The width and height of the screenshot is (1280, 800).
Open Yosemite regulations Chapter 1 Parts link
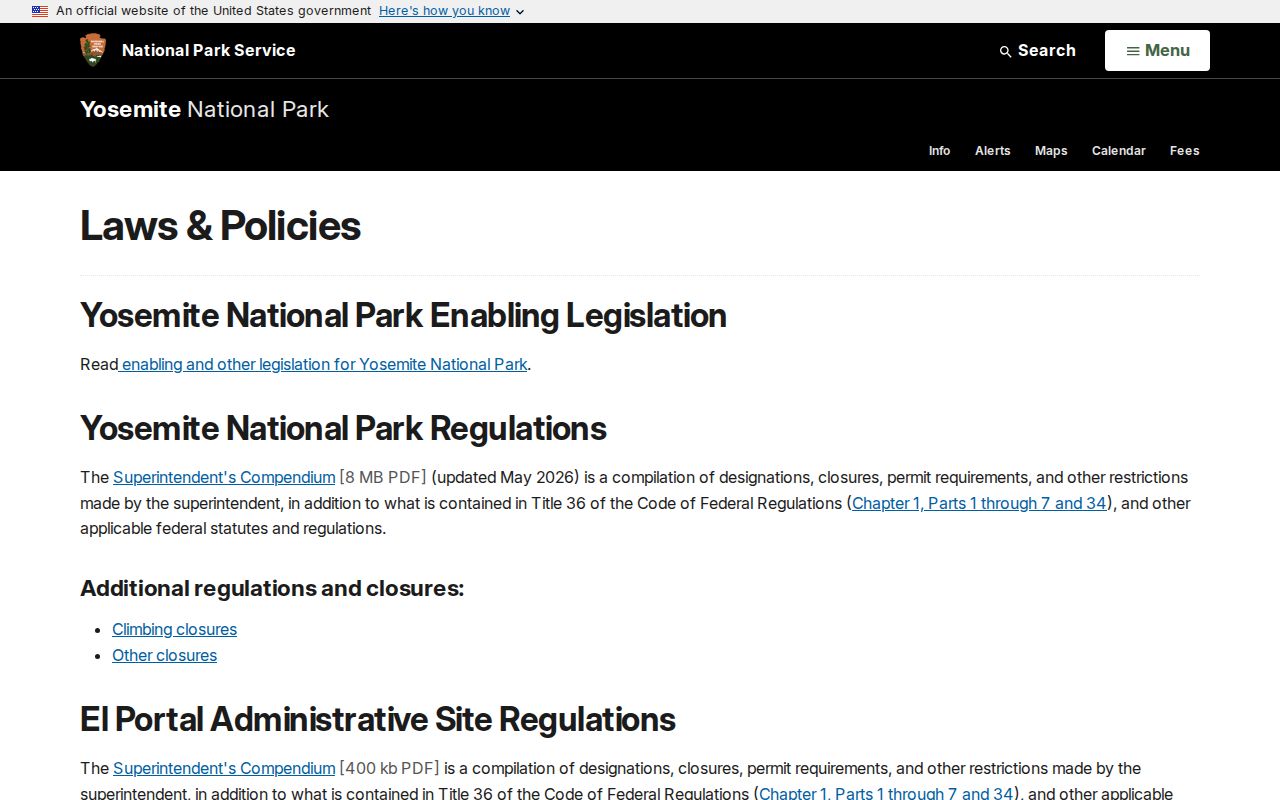click(x=979, y=503)
